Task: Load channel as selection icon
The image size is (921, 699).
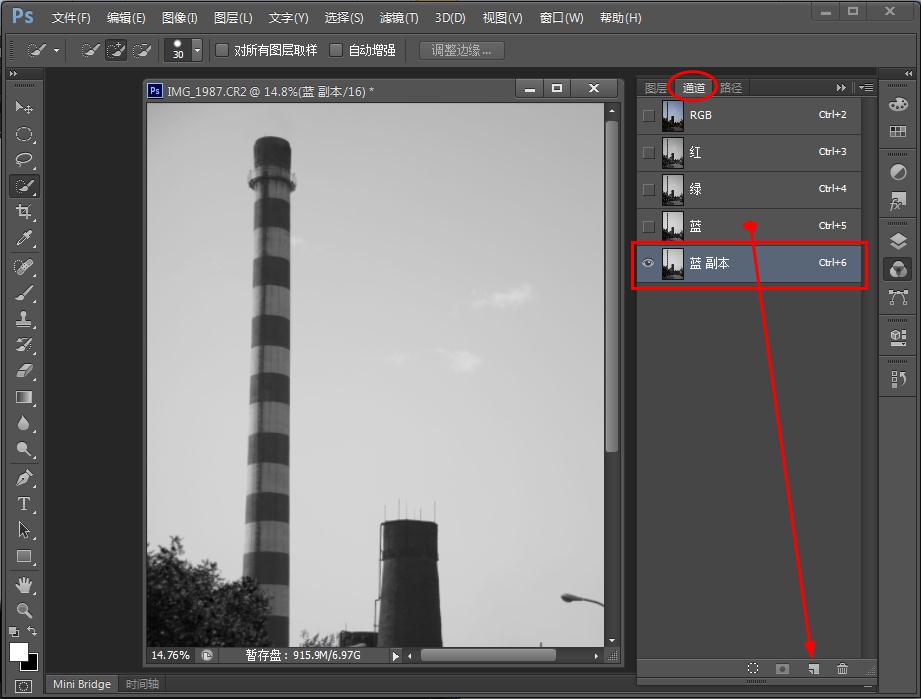Action: 753,669
